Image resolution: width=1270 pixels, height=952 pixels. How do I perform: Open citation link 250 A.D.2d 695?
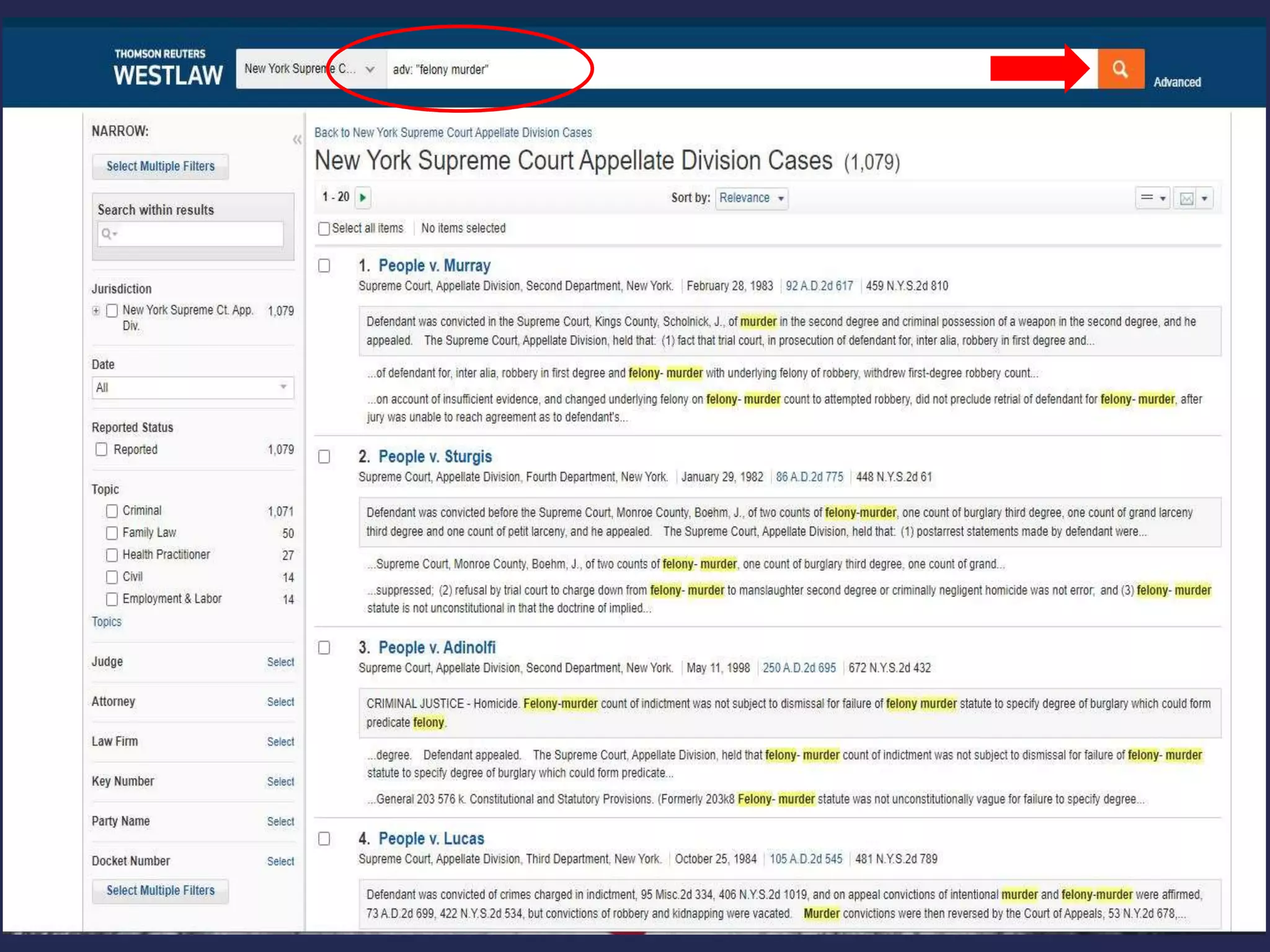(x=799, y=668)
